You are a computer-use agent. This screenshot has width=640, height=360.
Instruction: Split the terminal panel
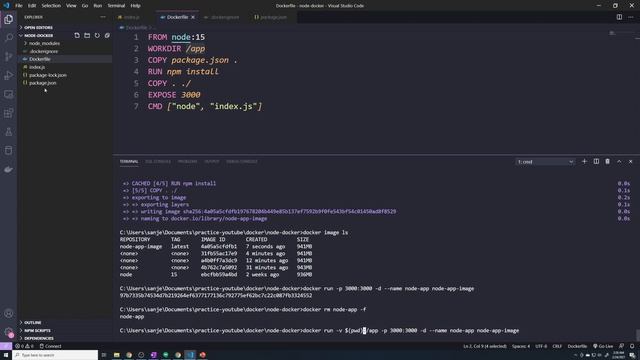pyautogui.click(x=596, y=162)
